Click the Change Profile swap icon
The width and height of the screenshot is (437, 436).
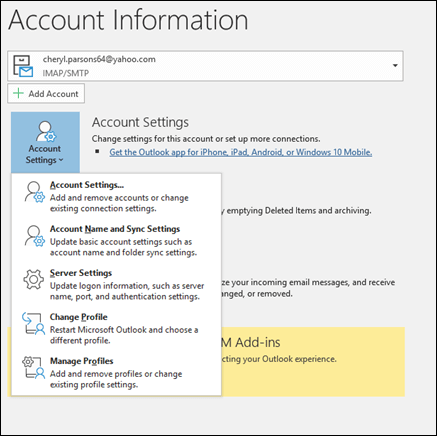tap(33, 323)
